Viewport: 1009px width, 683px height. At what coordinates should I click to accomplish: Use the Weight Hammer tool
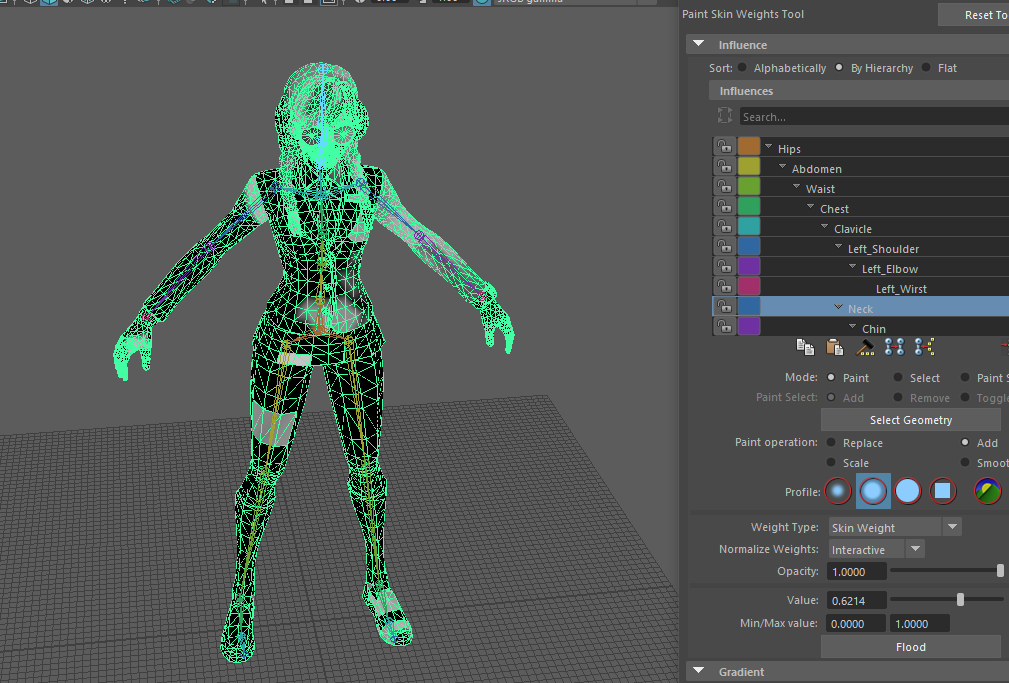pyautogui.click(x=865, y=346)
